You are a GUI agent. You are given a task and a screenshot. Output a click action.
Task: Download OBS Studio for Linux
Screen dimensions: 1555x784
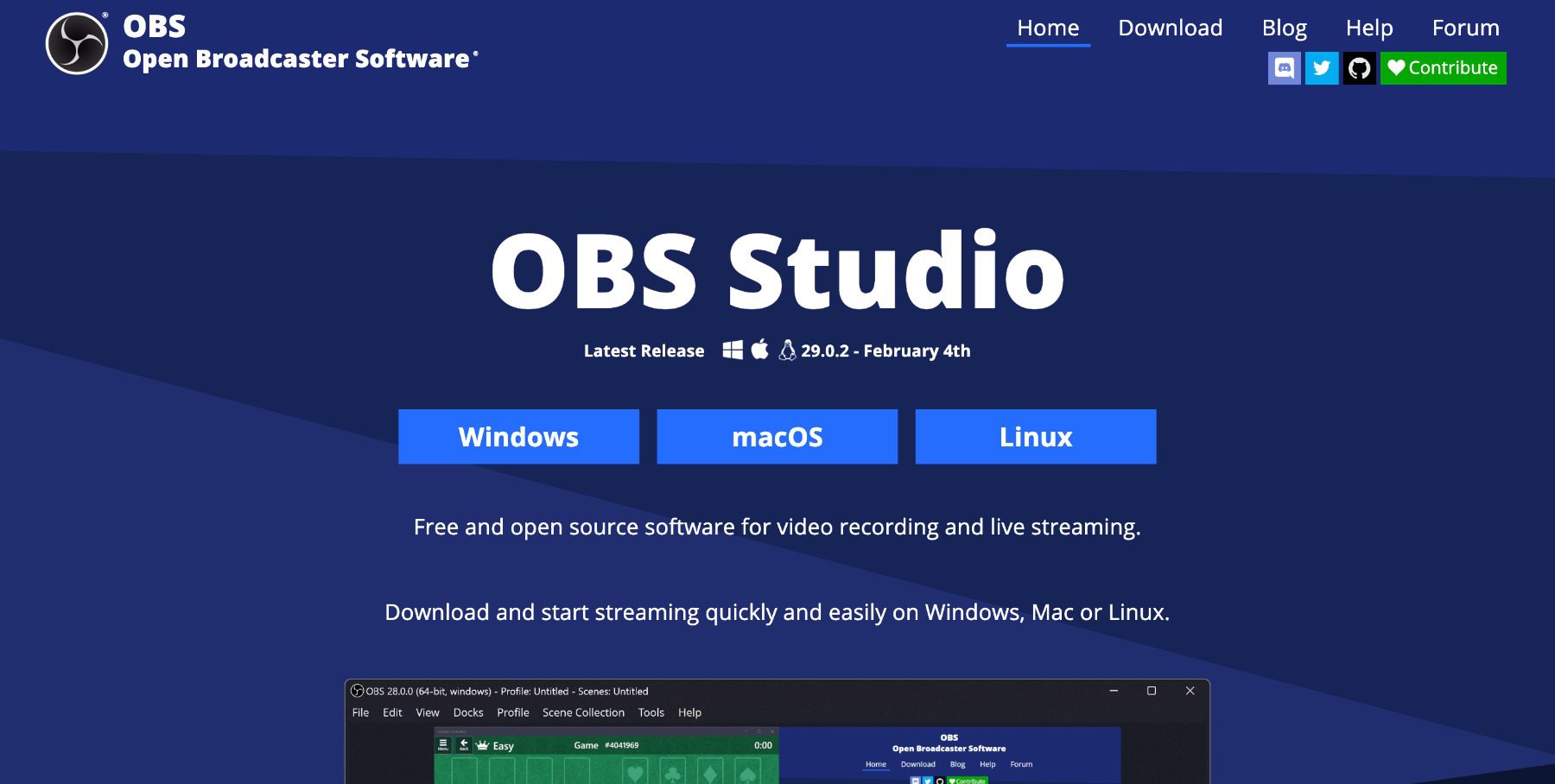click(1035, 437)
